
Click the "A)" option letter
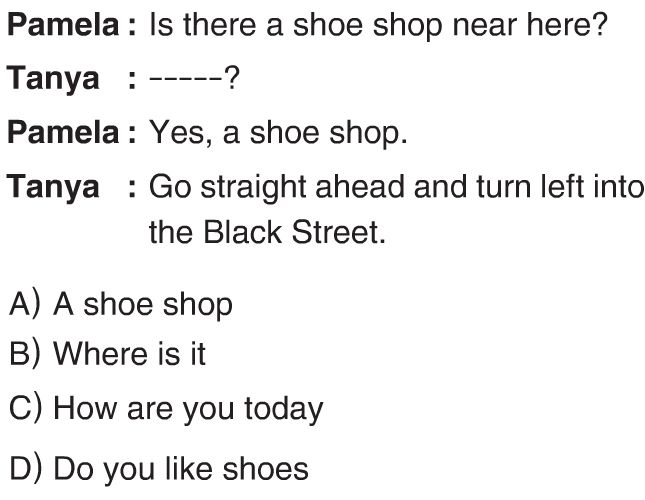(x=25, y=305)
